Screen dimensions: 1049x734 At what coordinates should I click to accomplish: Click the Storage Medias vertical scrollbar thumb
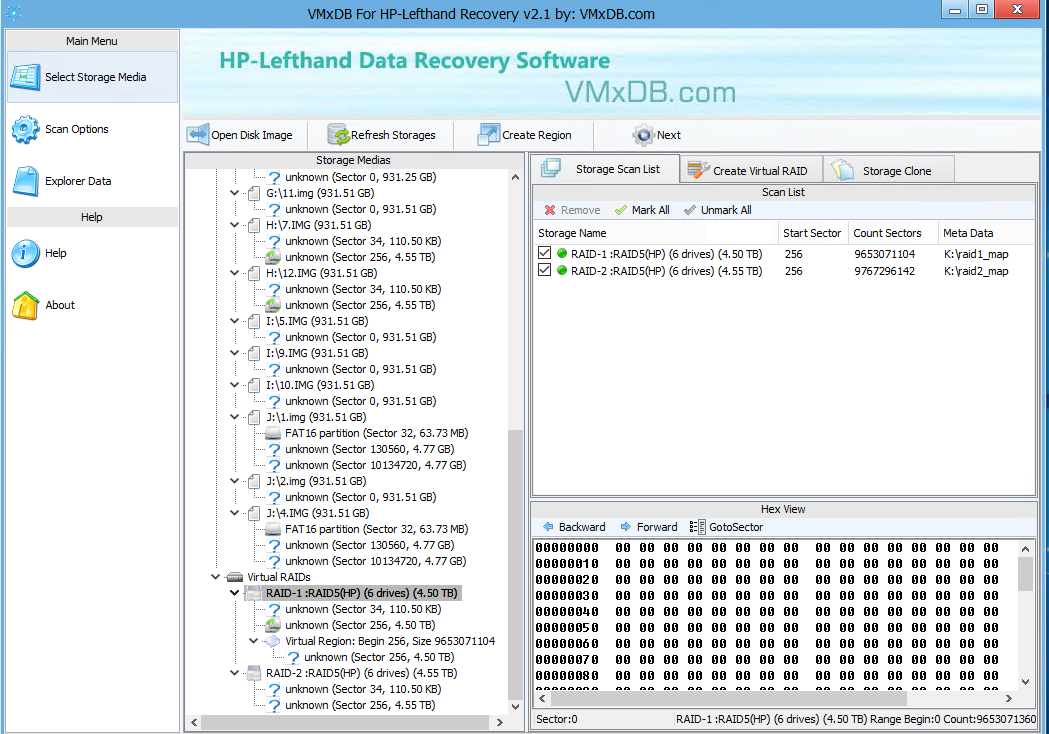[x=514, y=564]
